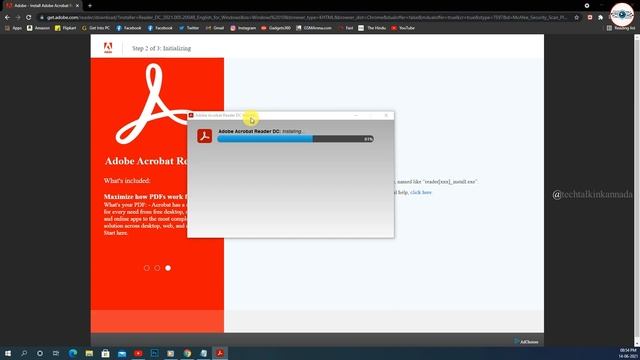Viewport: 640px width, 360px height.
Task: Open the Gmail bookmark
Action: coord(215,28)
